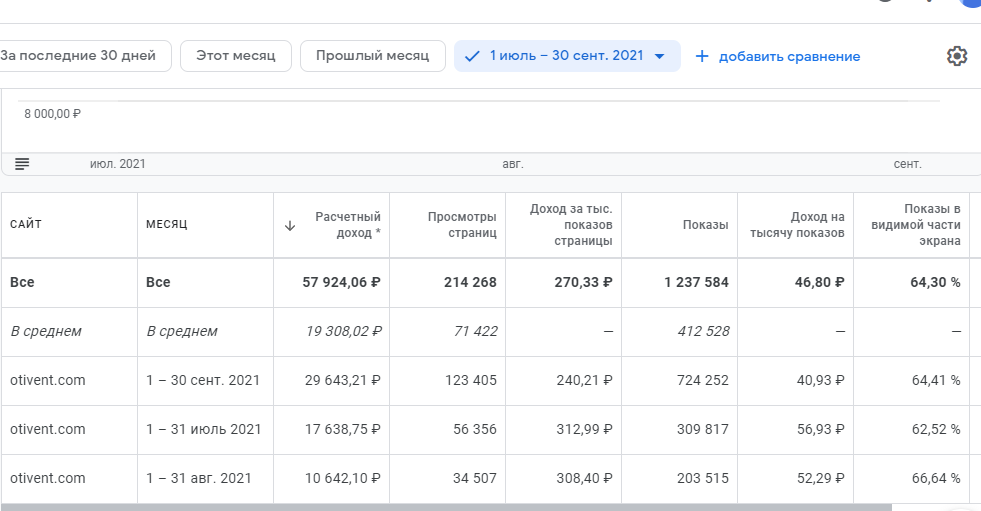
Task: Click page views value 123 405
Action: (470, 380)
